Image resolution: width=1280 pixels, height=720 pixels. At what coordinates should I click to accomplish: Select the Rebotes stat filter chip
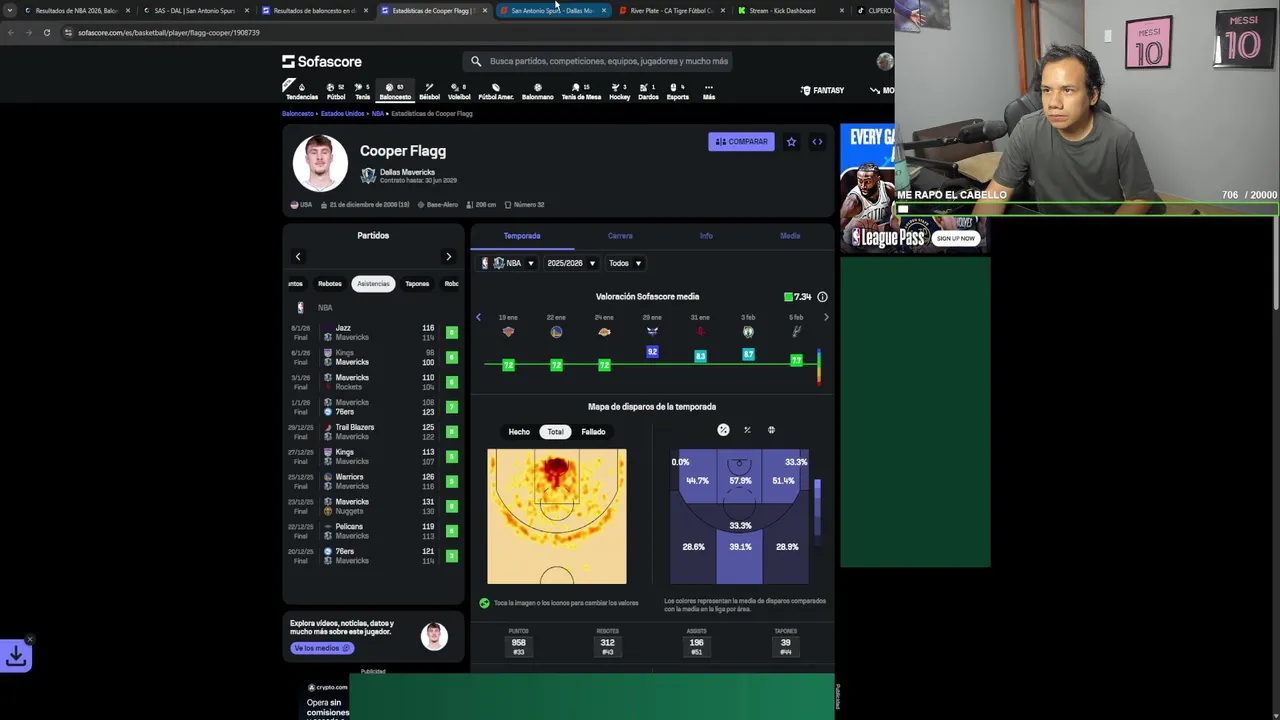click(329, 284)
